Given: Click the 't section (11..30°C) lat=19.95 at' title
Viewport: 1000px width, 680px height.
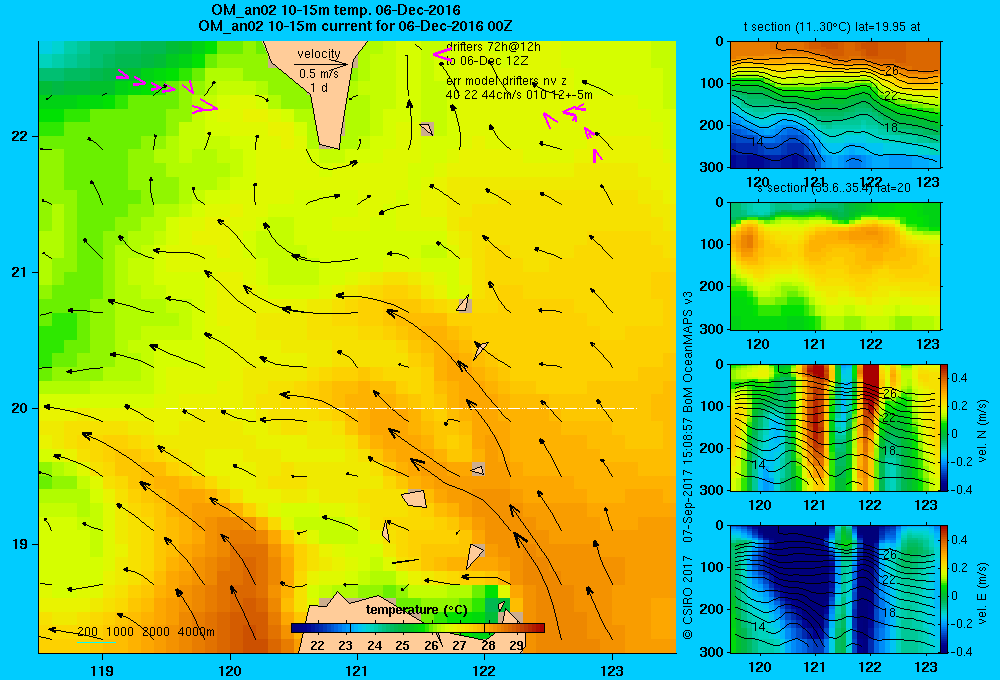Looking at the screenshot, I should [x=832, y=27].
